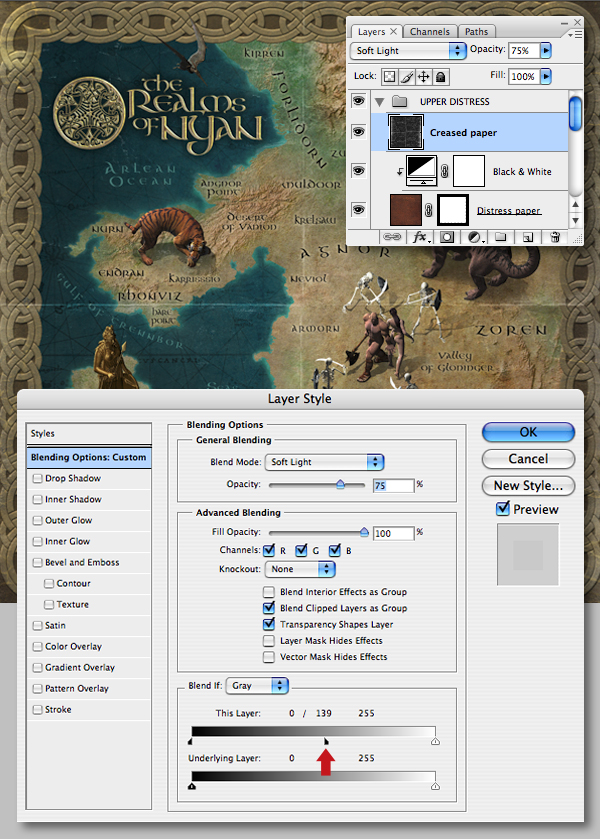
Task: Hide the UPPER DISTRESS group
Action: pos(358,101)
